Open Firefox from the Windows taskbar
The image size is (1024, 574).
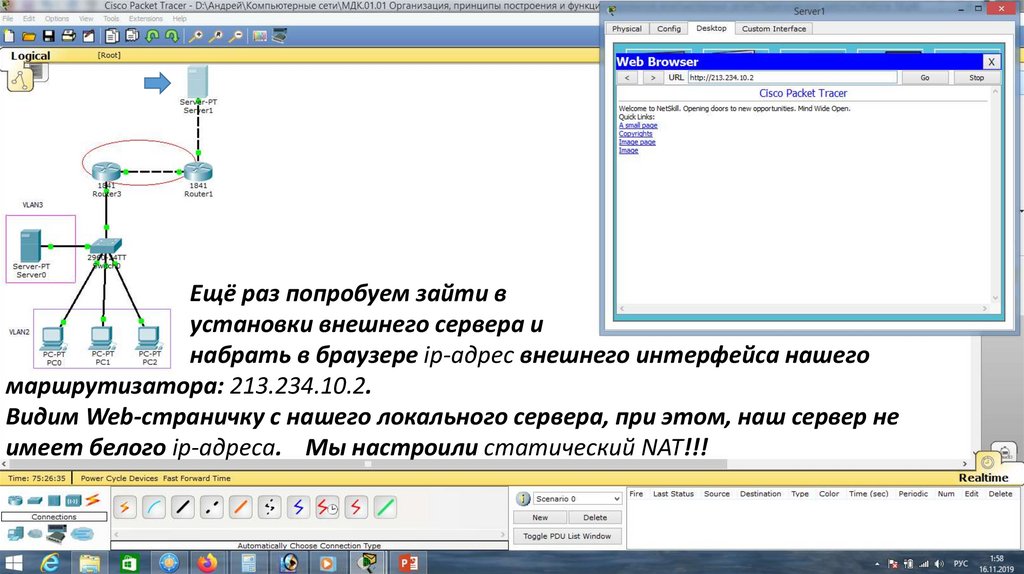point(207,562)
